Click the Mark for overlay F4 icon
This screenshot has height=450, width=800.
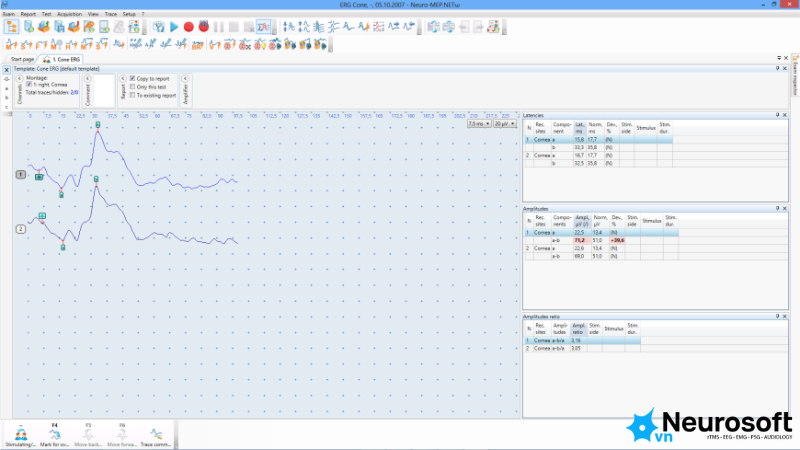coord(54,435)
